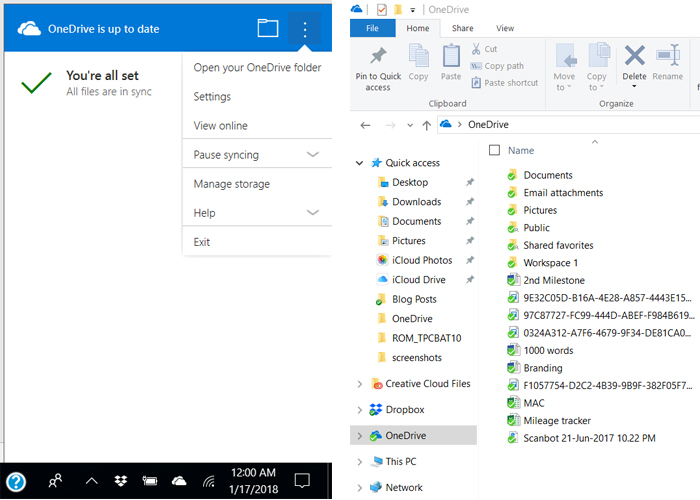This screenshot has height=500, width=700.
Task: Open the Action Center notifications icon
Action: pyautogui.click(x=302, y=481)
